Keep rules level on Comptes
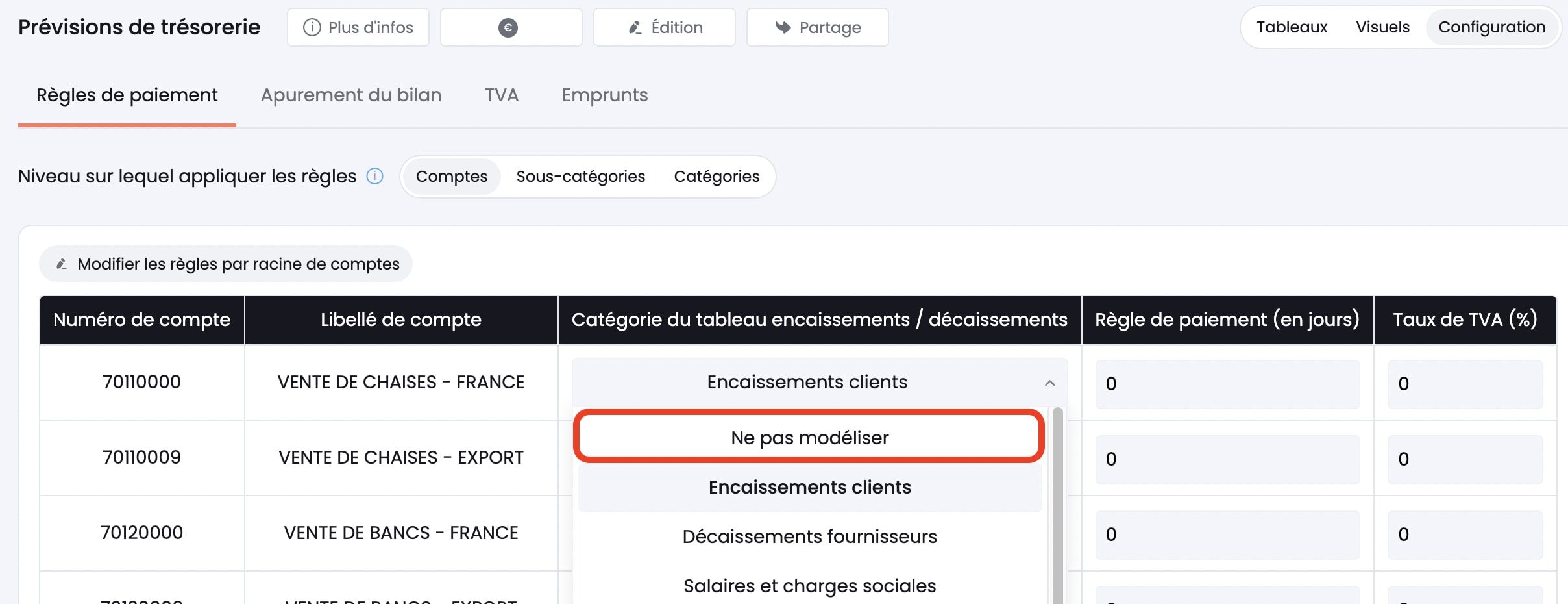 click(452, 176)
